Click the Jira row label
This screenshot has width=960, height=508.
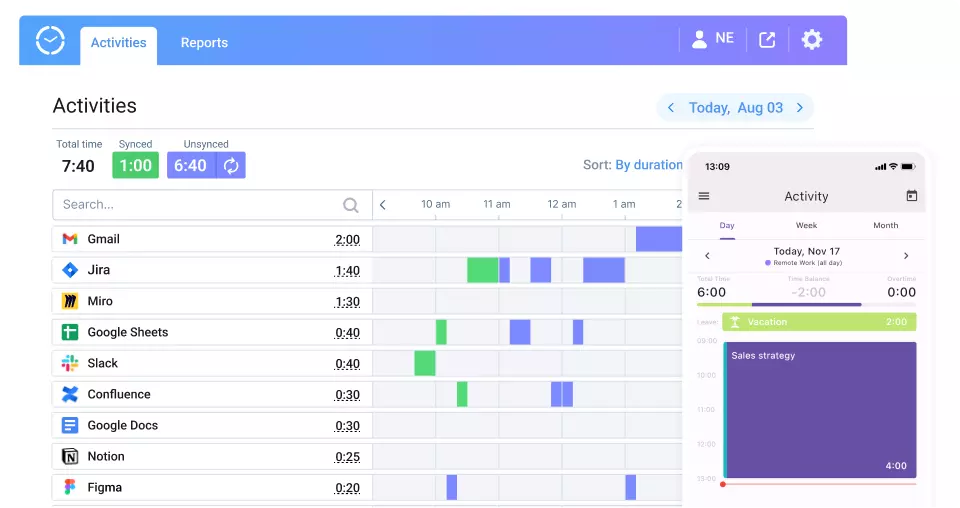[x=99, y=270]
